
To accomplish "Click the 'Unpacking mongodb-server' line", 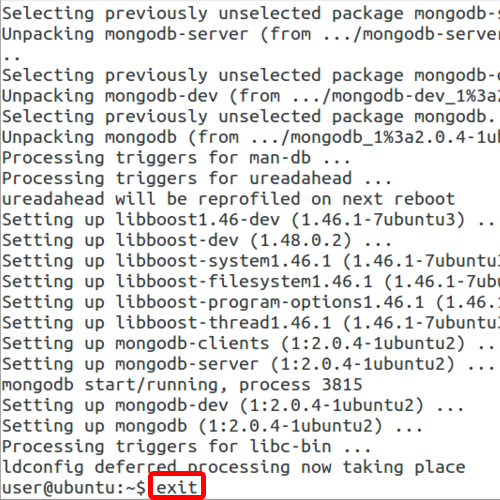I will pos(251,34).
